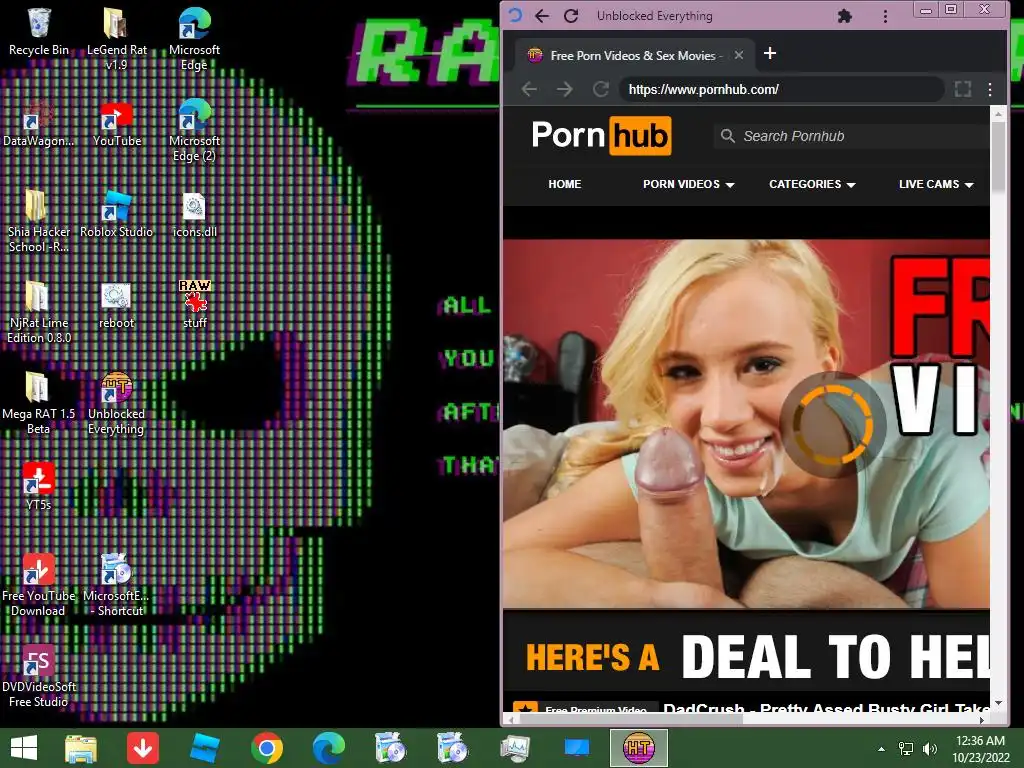The image size is (1024, 768).
Task: Select the stuff archive icon on desktop
Action: (x=194, y=304)
